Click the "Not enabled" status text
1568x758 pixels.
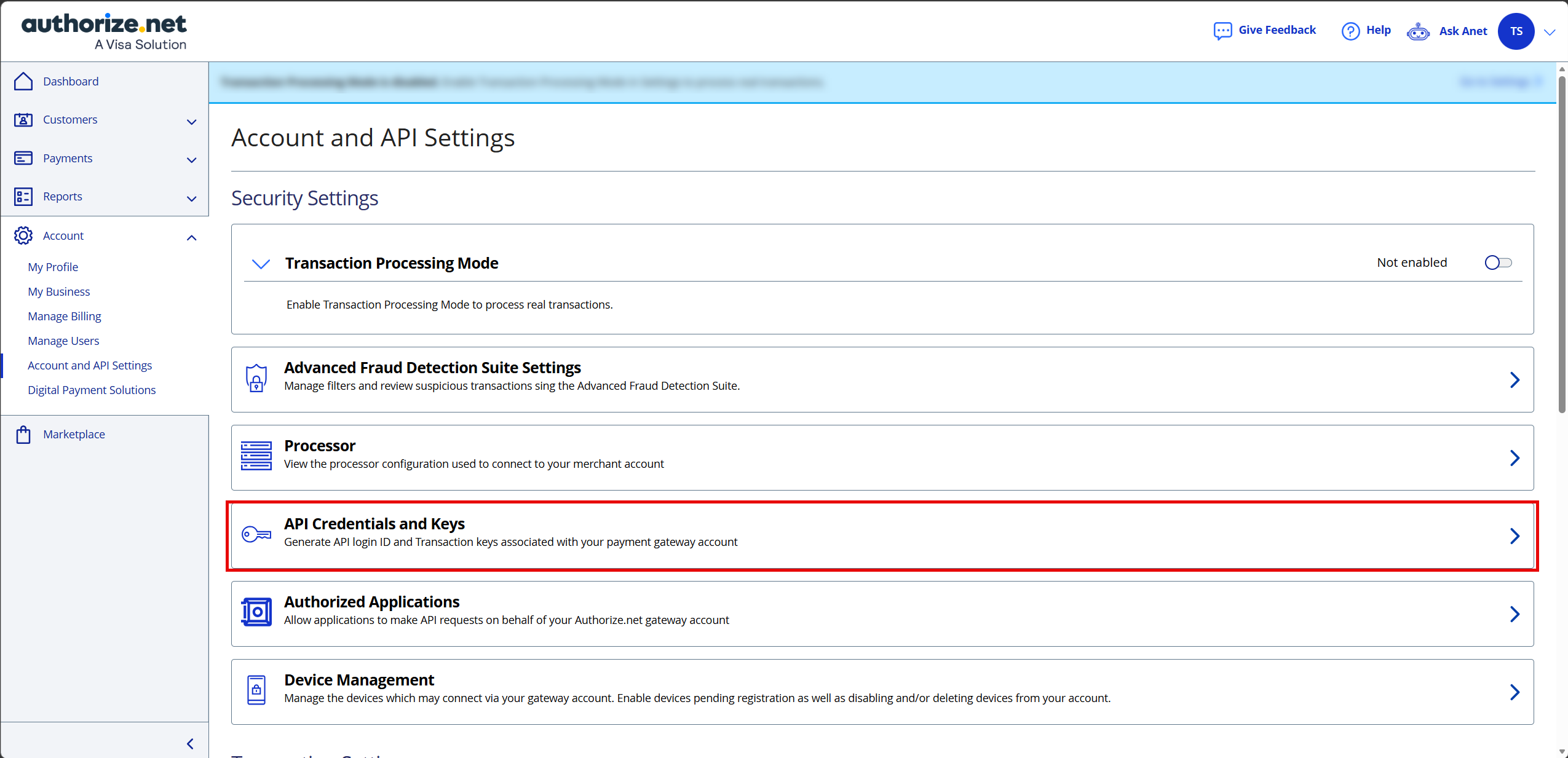point(1412,263)
